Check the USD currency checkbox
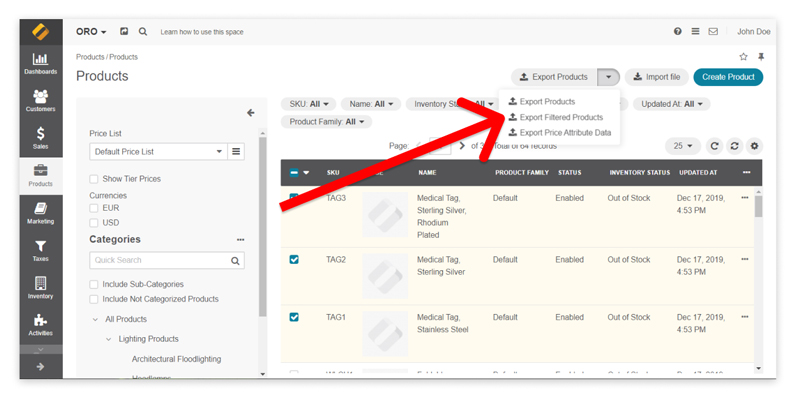Image resolution: width=800 pixels, height=402 pixels. (94, 223)
